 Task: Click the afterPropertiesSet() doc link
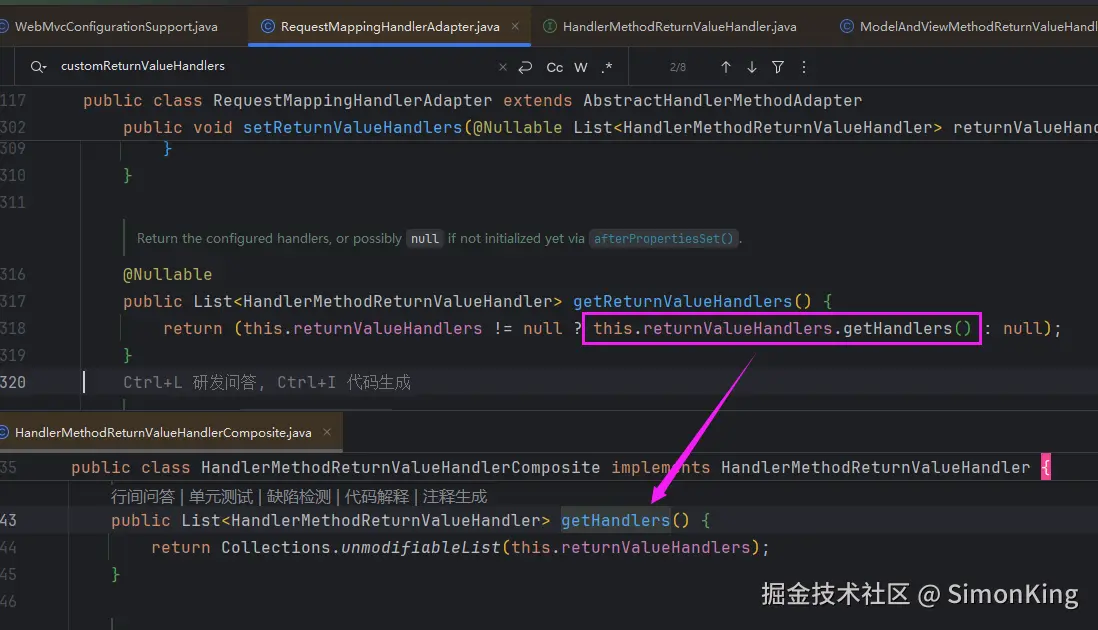click(x=664, y=239)
